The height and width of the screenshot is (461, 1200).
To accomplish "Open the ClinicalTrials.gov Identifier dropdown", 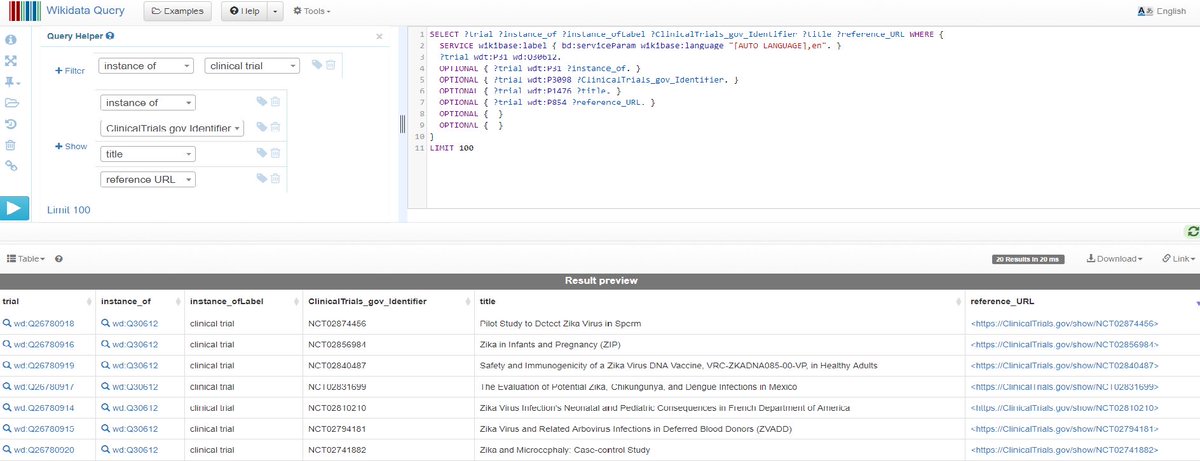I will [173, 128].
